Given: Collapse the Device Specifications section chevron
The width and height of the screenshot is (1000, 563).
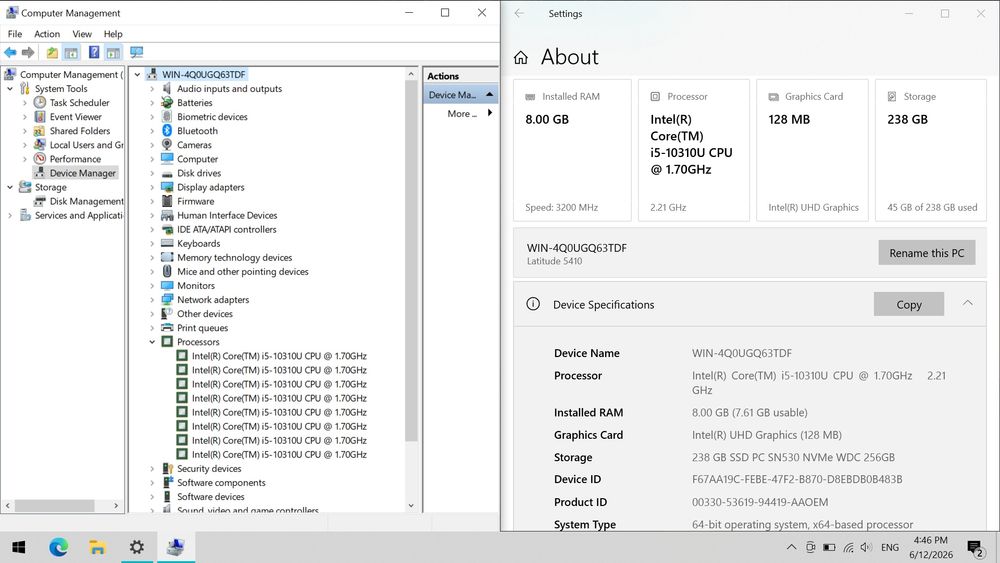Looking at the screenshot, I should coord(967,303).
